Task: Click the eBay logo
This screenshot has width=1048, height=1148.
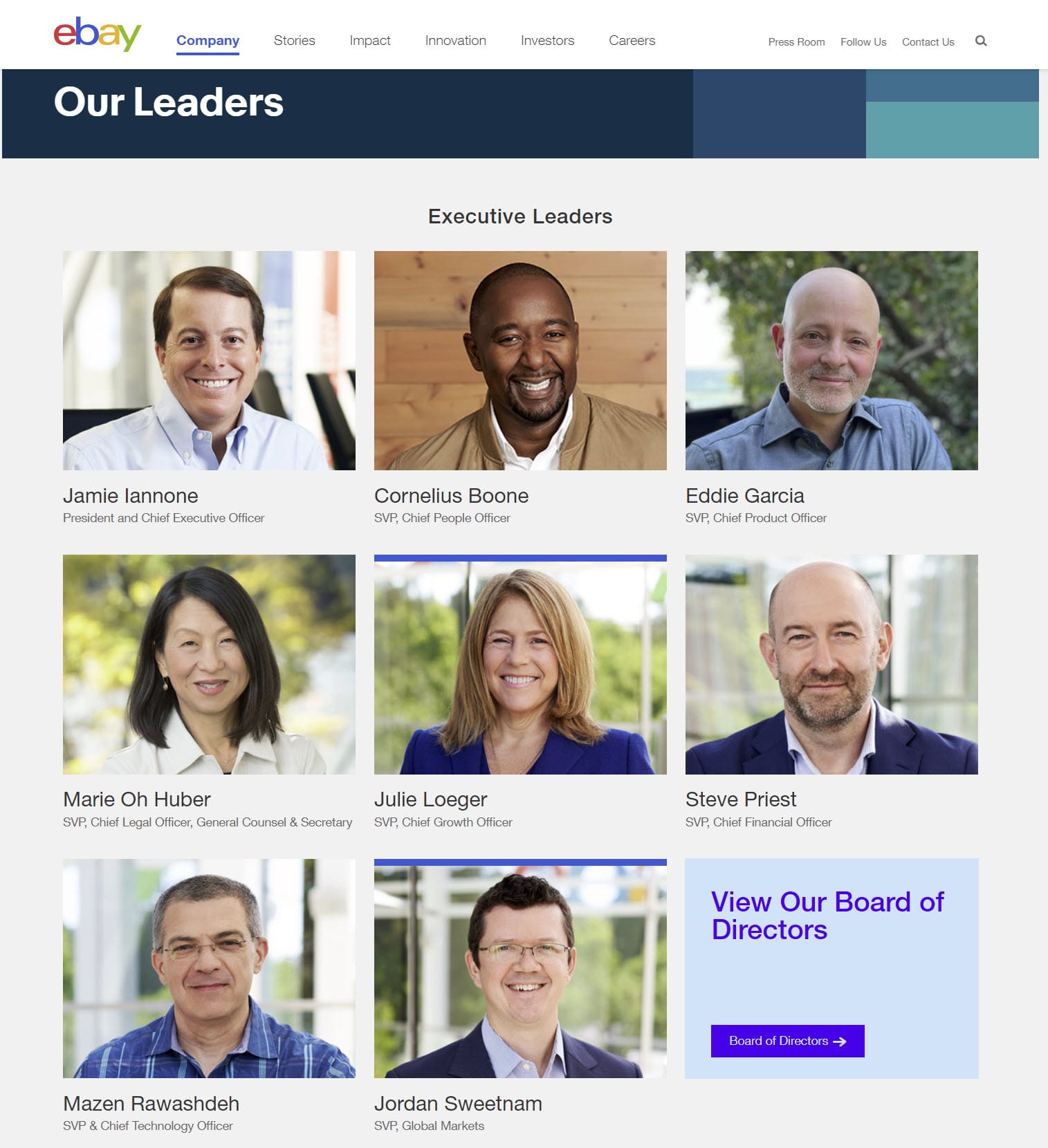Action: coord(98,34)
